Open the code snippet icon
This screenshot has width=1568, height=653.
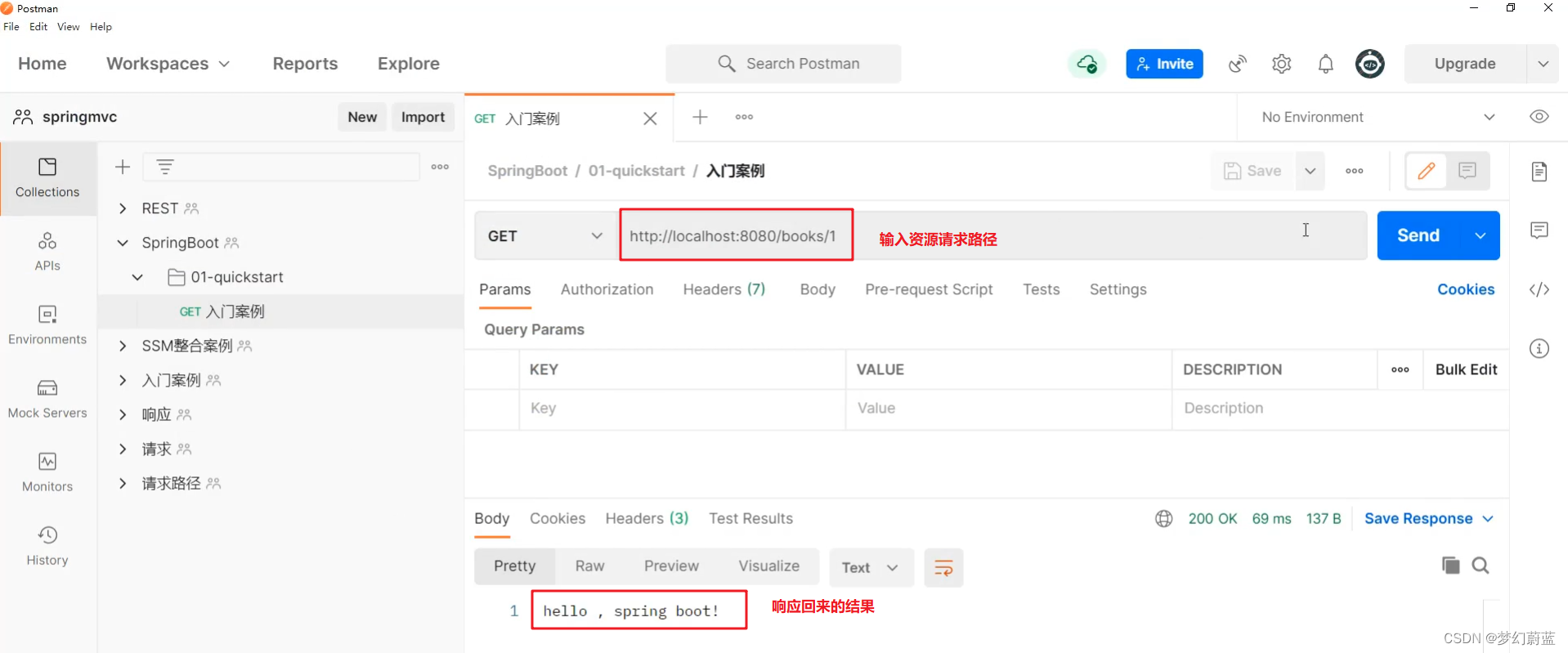tap(1539, 289)
